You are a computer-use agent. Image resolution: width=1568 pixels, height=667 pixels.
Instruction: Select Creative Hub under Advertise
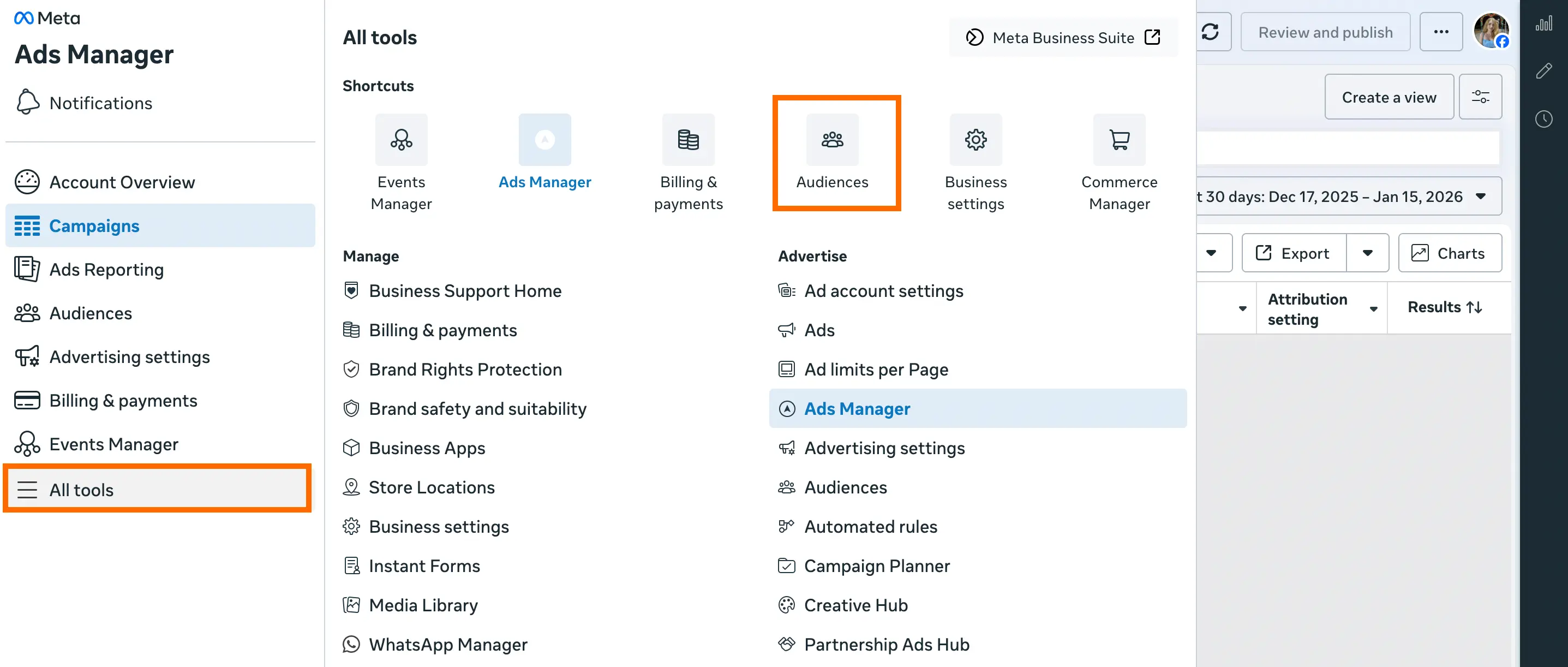(x=855, y=605)
